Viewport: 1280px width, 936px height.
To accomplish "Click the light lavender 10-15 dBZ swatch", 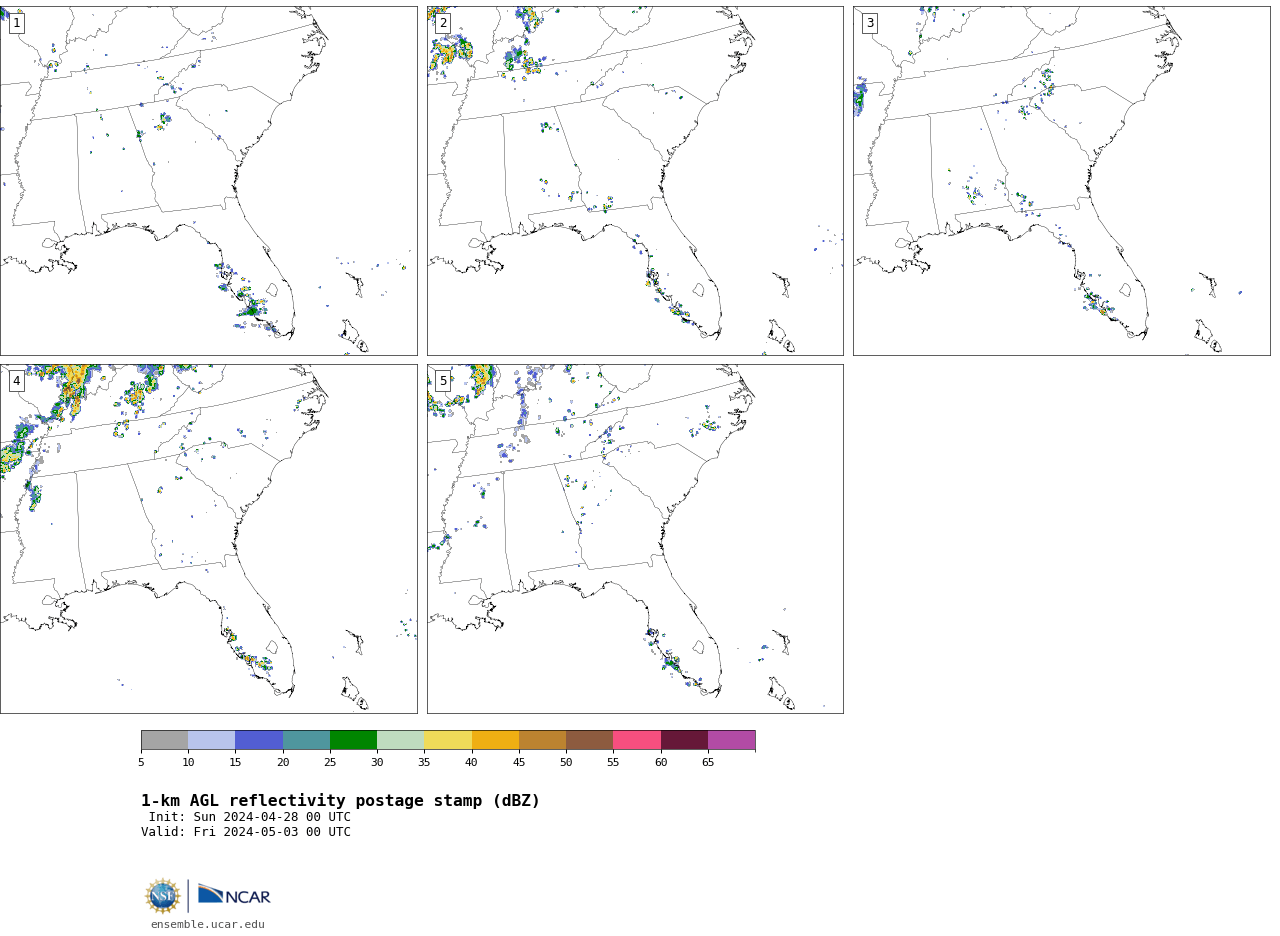I will [212, 740].
